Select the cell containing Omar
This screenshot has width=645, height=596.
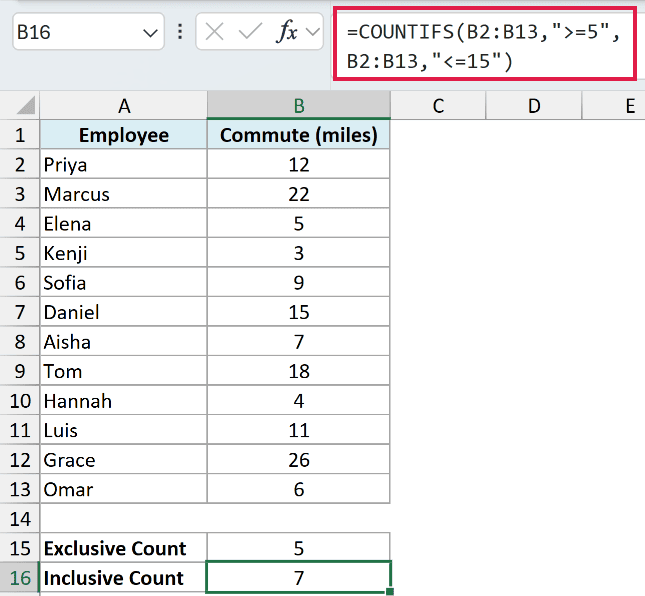click(124, 489)
